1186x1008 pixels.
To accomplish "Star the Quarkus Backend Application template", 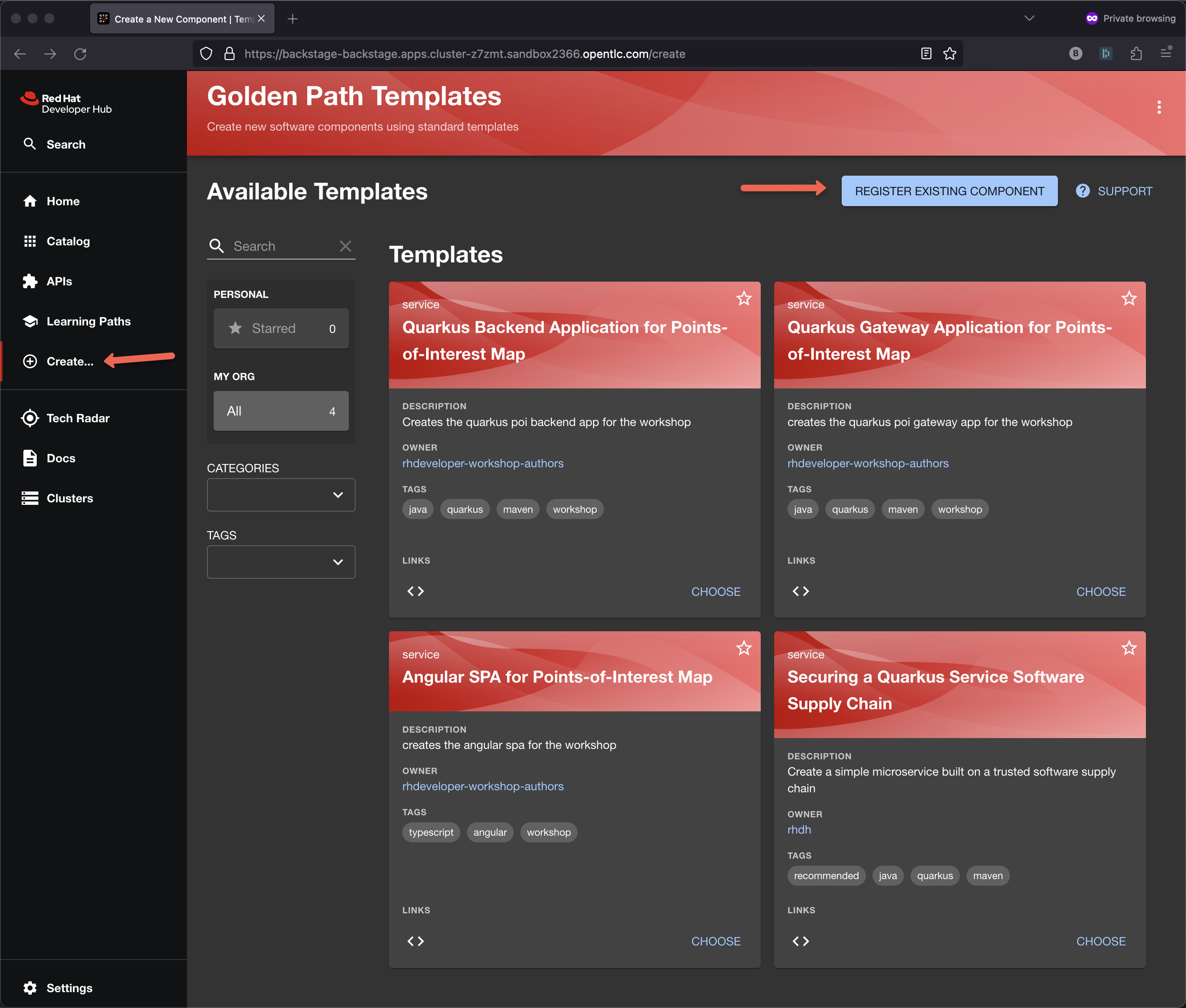I will [x=744, y=298].
